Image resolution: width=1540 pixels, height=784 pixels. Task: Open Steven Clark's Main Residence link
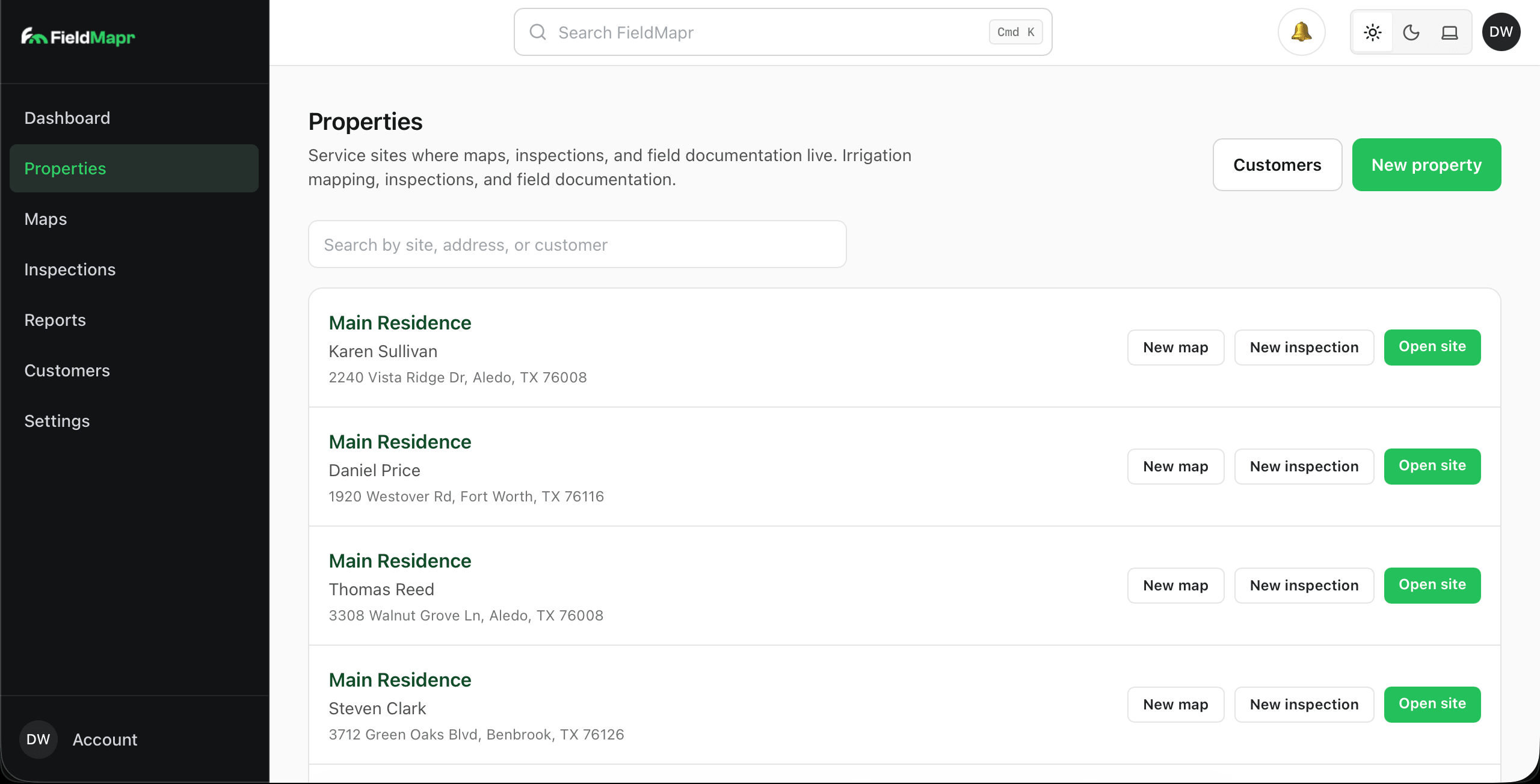400,680
